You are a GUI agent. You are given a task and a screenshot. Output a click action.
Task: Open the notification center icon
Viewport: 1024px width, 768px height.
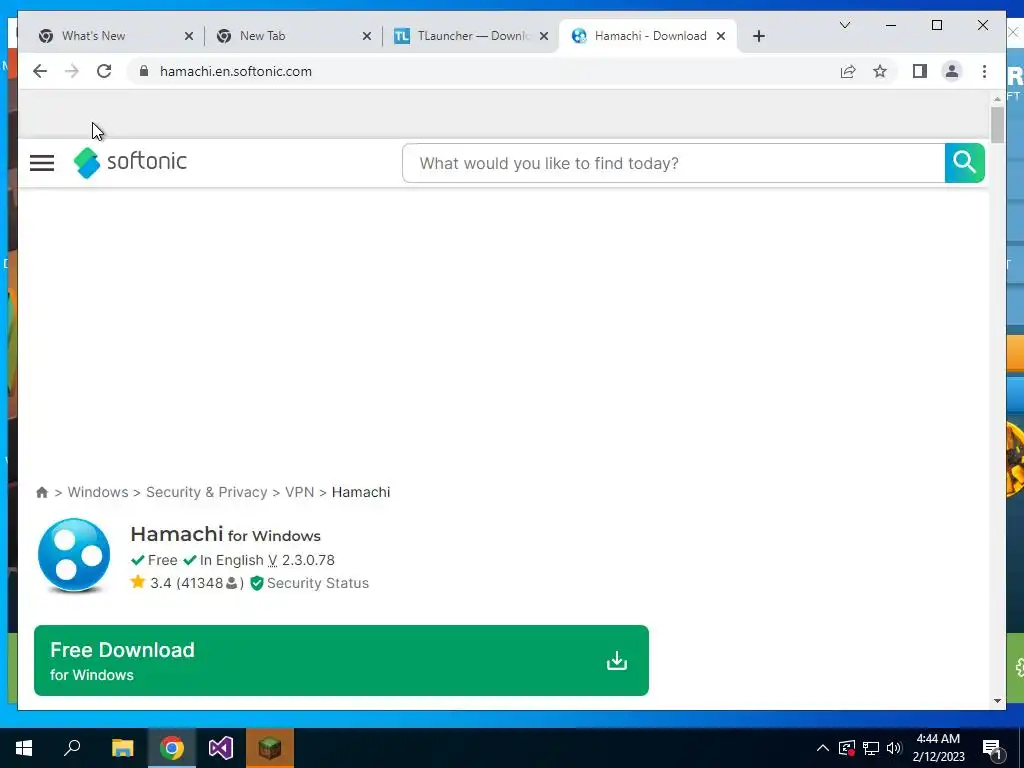993,748
